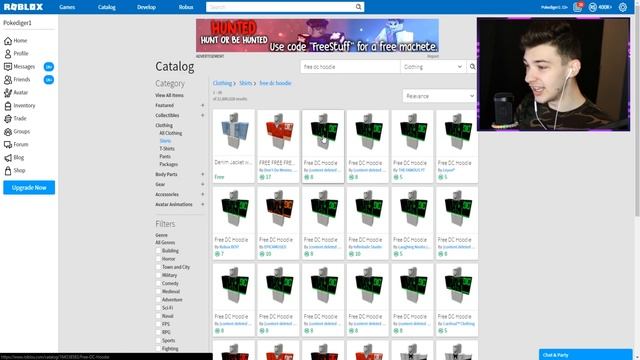
Task: Open Develop in the top navigation
Action: 146,7
